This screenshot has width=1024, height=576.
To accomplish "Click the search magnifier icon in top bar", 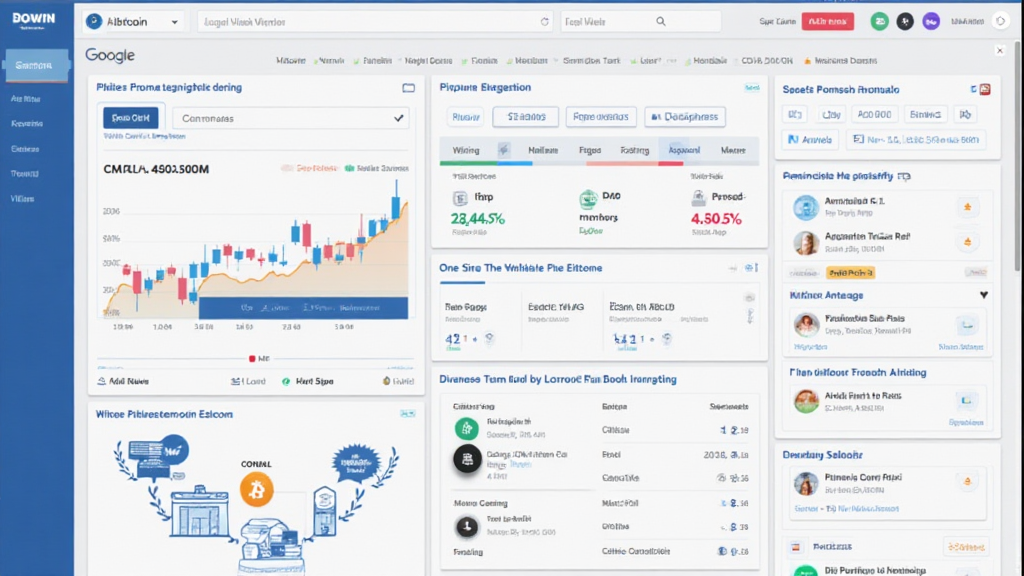I will (x=661, y=21).
